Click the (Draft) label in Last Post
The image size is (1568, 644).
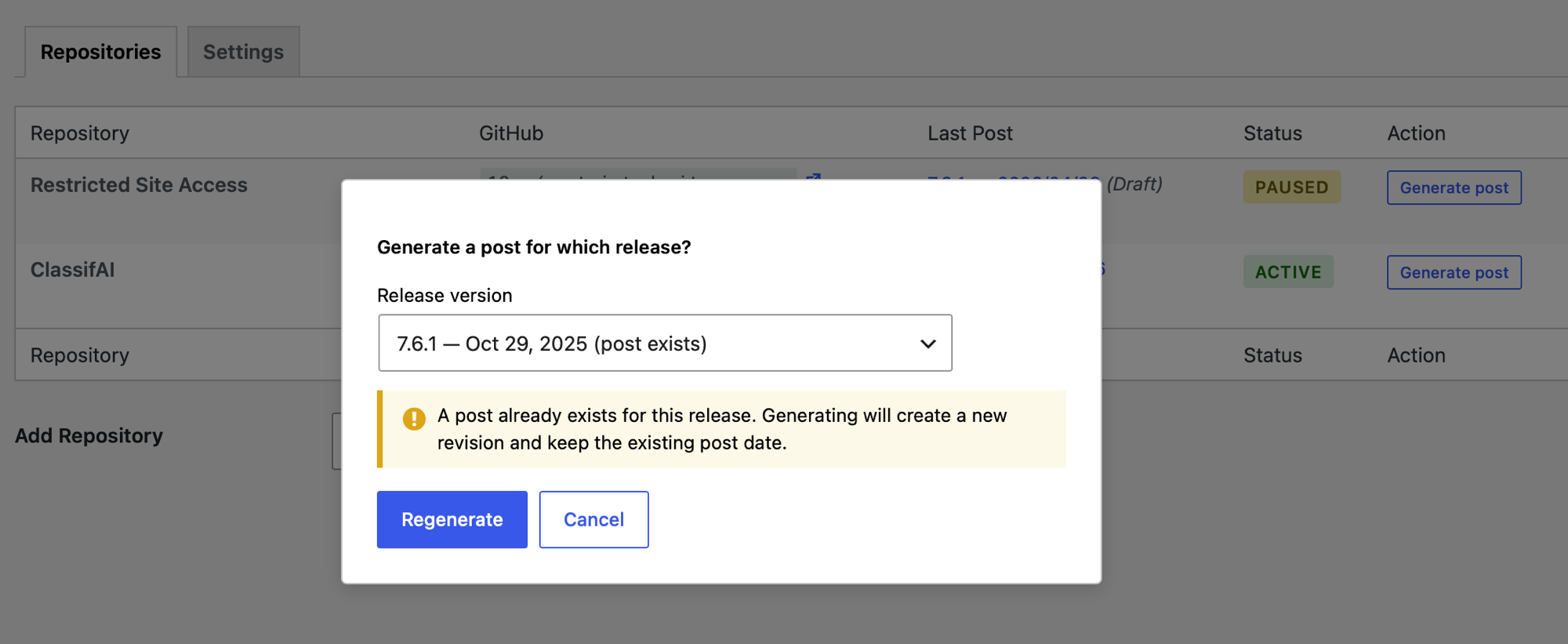pyautogui.click(x=1134, y=184)
